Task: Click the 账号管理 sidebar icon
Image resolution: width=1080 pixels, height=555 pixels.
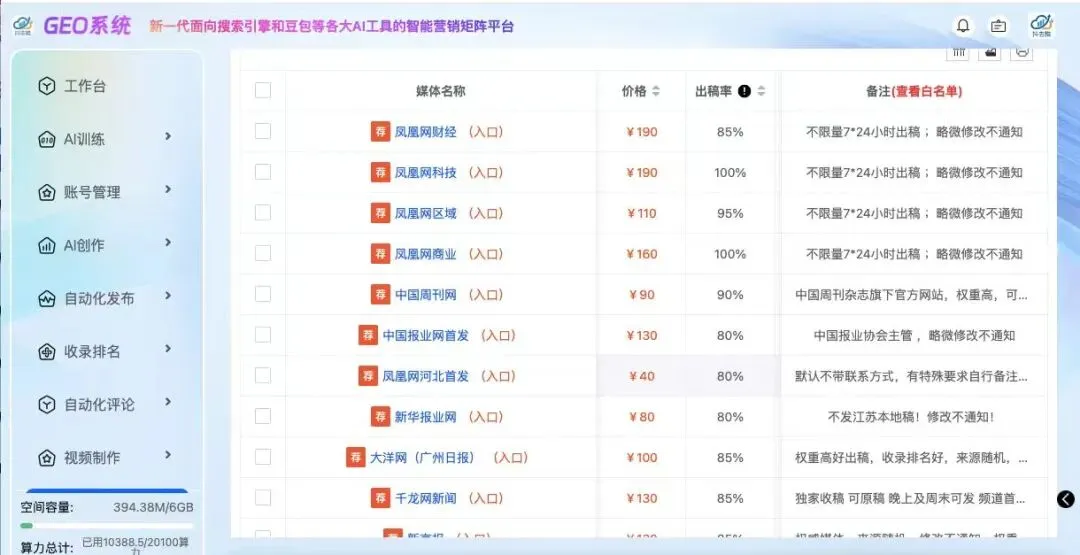Action: click(46, 193)
